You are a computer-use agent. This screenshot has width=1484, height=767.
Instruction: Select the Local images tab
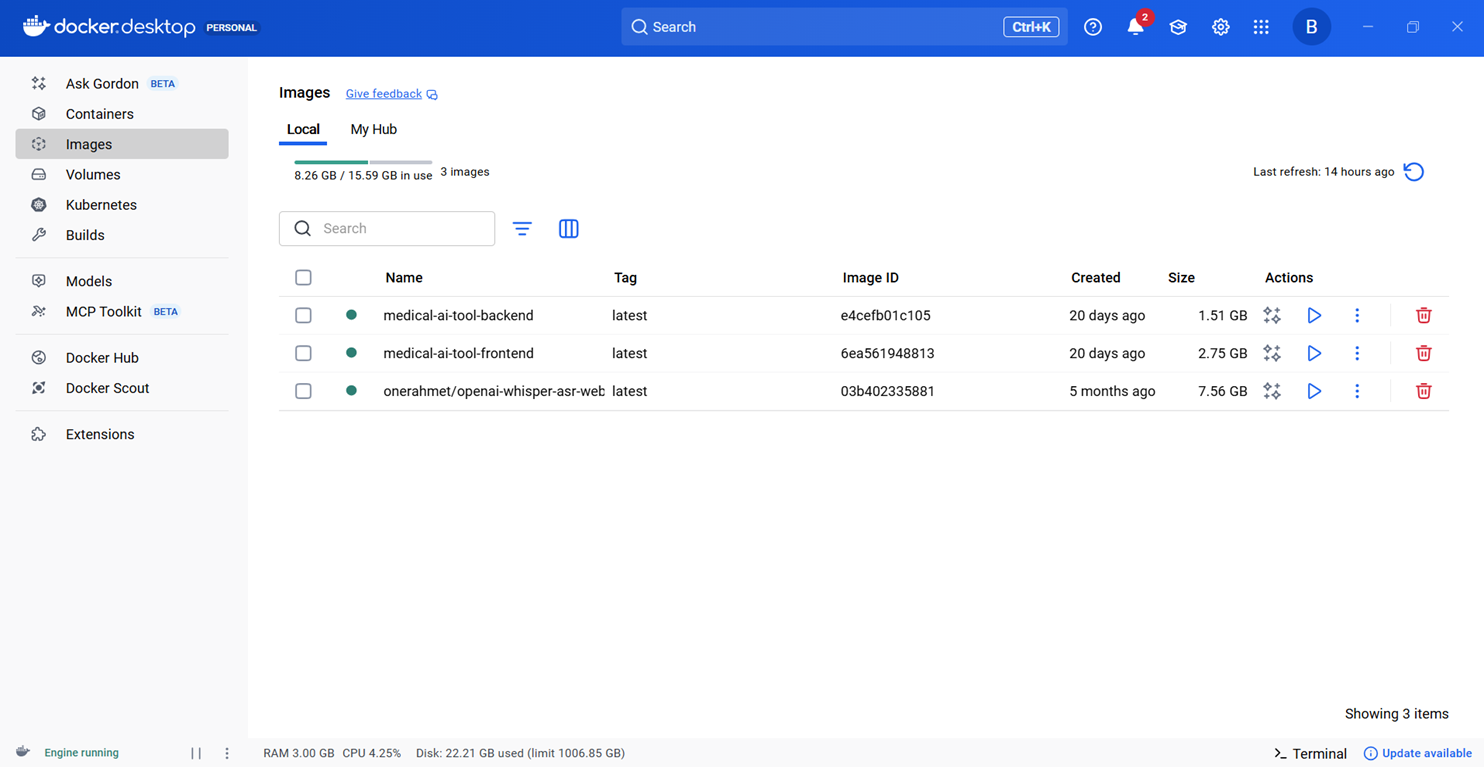tap(303, 129)
